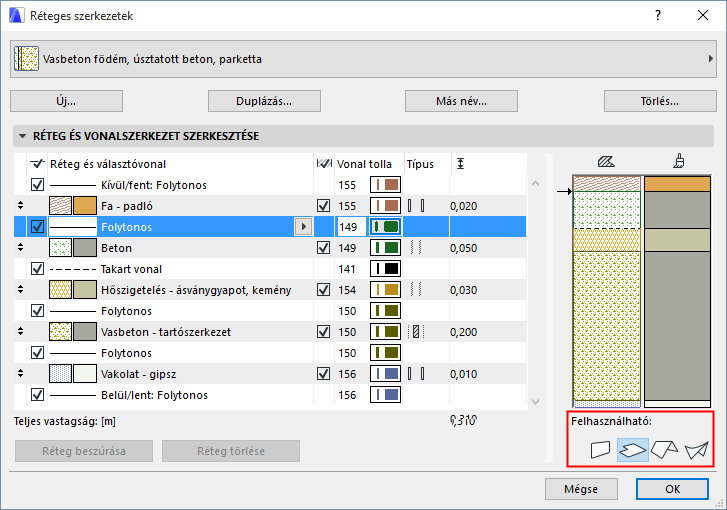The height and width of the screenshot is (510, 727).
Task: Click the Hőszigetelés - ásványgyapot, kemény name
Action: point(196,290)
